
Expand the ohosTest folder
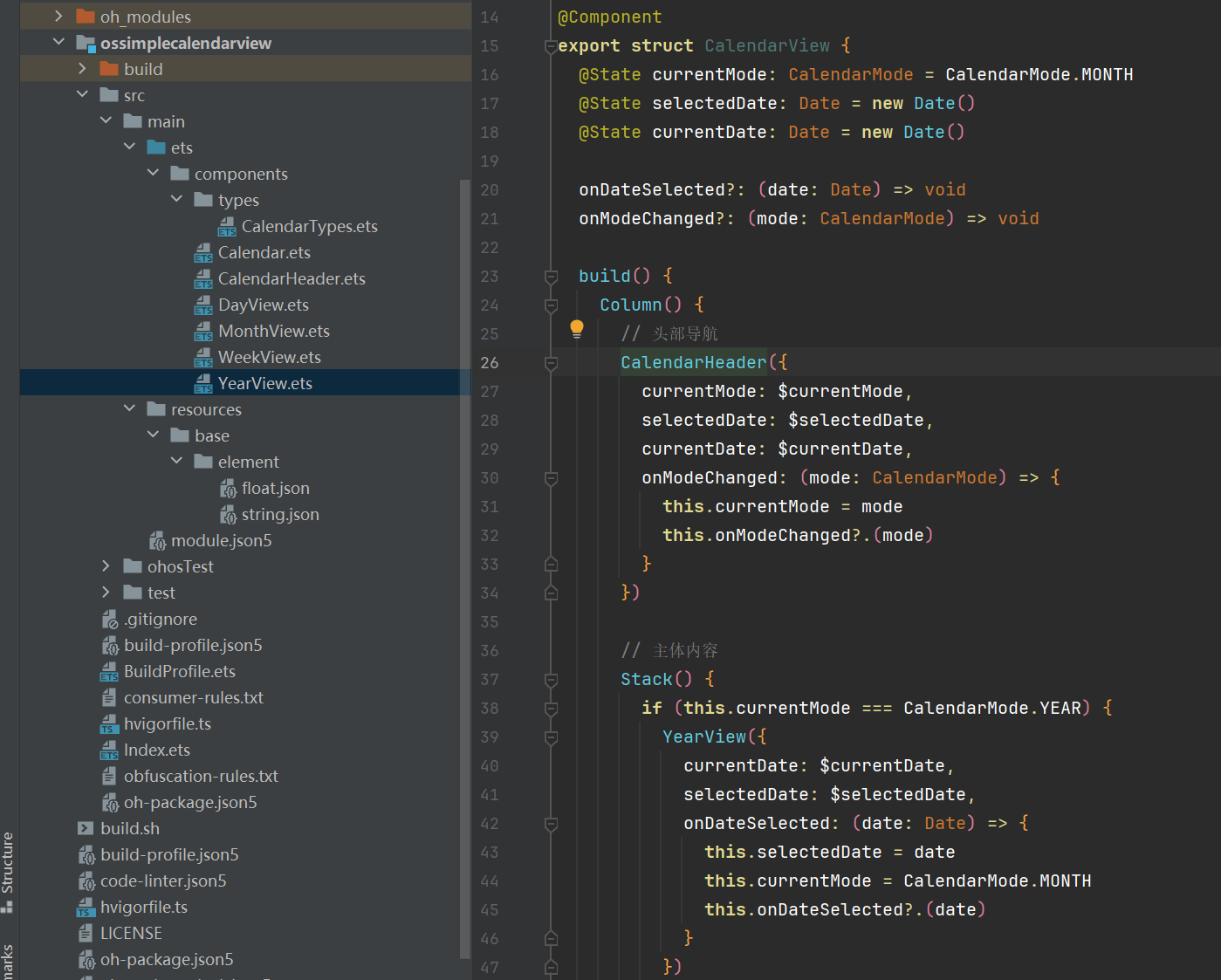tap(106, 566)
